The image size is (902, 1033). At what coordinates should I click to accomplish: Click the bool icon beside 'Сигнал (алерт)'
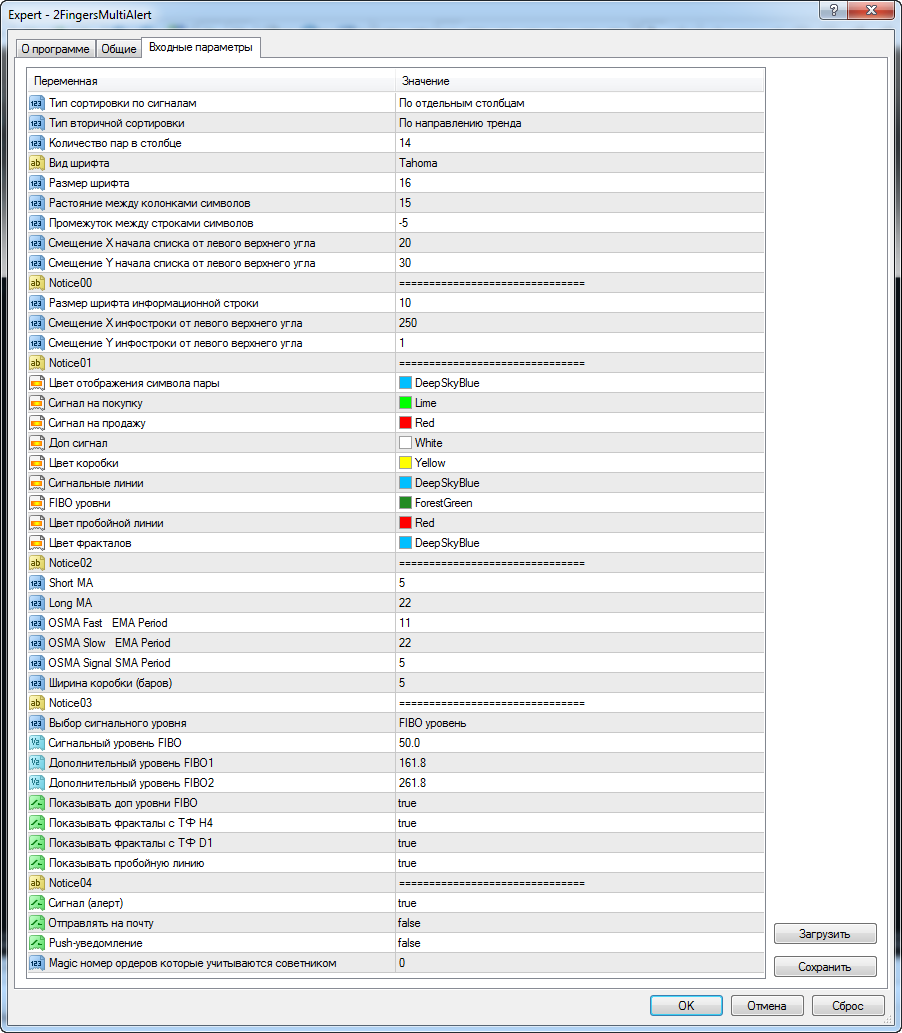coord(36,903)
